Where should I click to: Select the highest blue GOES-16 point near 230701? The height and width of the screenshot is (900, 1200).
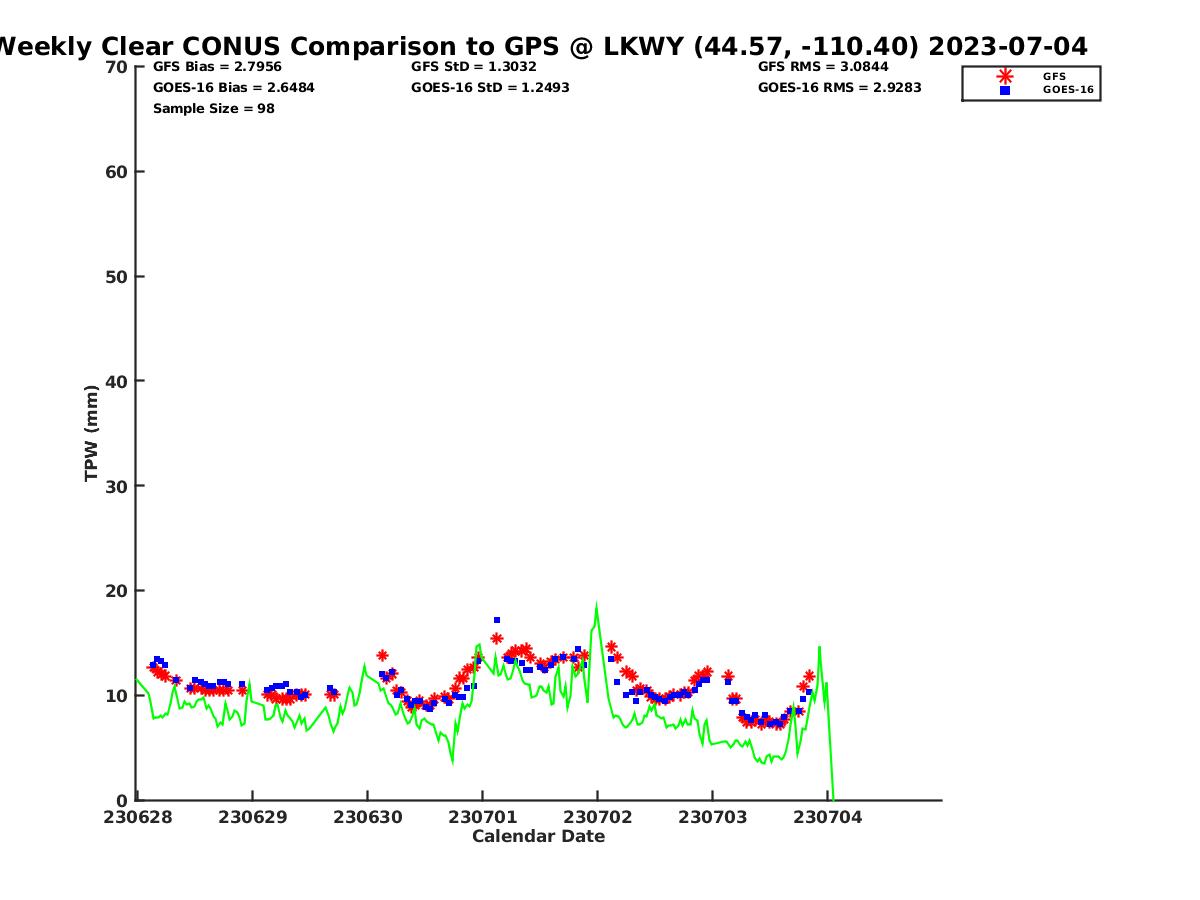pos(497,620)
